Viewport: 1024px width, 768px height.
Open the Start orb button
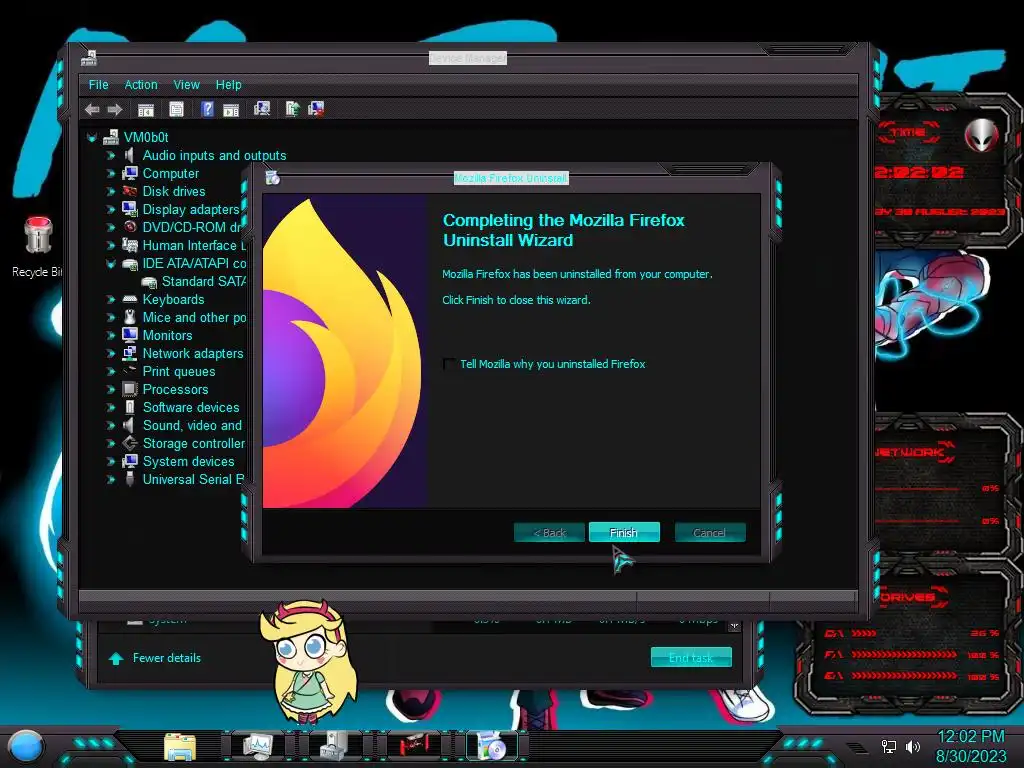tap(27, 746)
